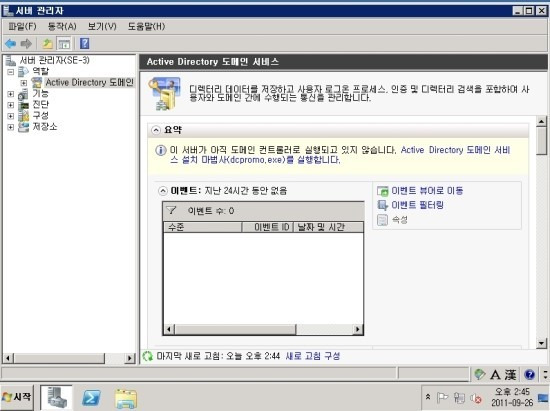Open the Help toolbar icon
This screenshot has height=411, width=550.
[85, 43]
